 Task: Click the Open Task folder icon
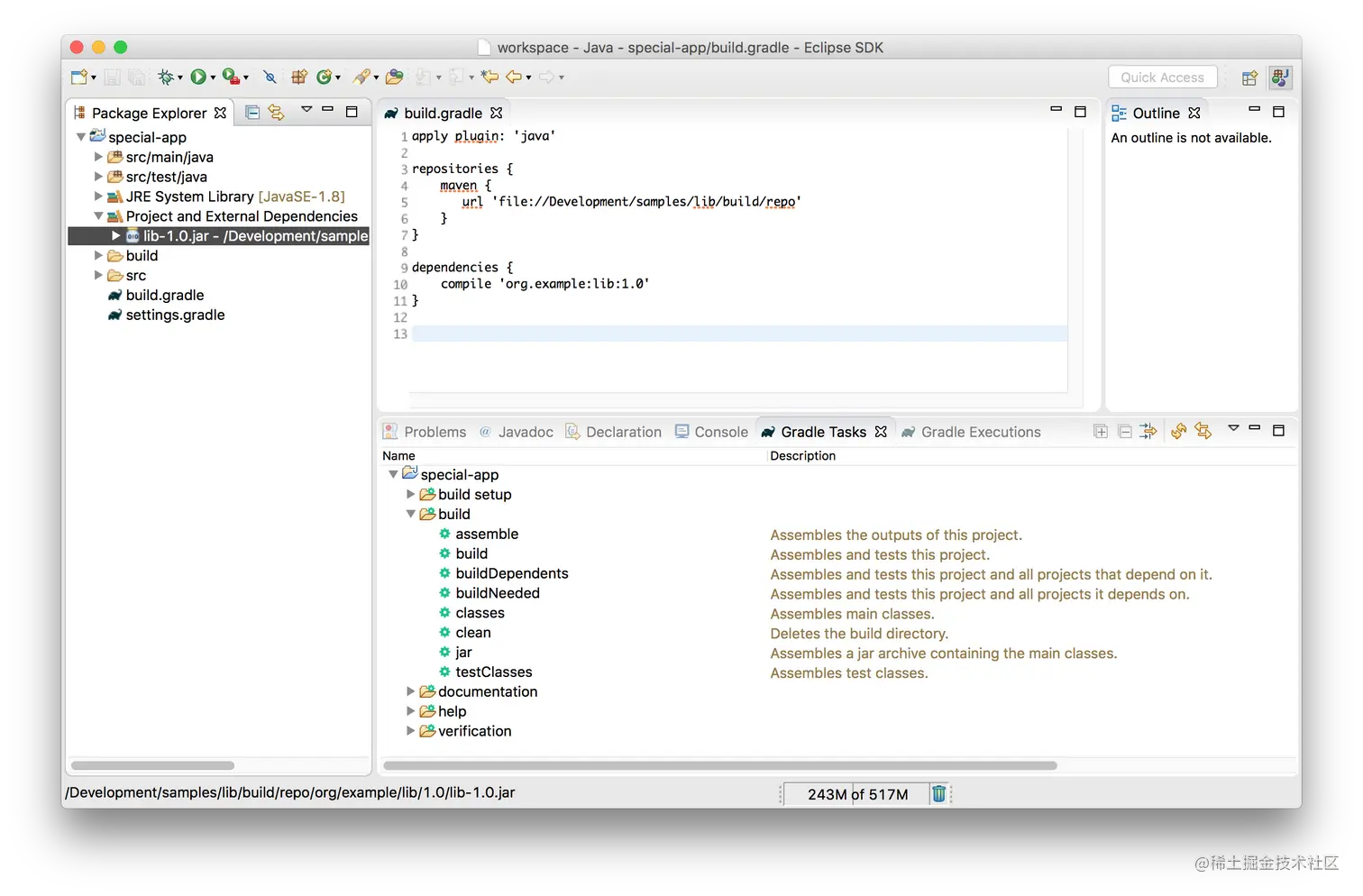click(x=394, y=78)
